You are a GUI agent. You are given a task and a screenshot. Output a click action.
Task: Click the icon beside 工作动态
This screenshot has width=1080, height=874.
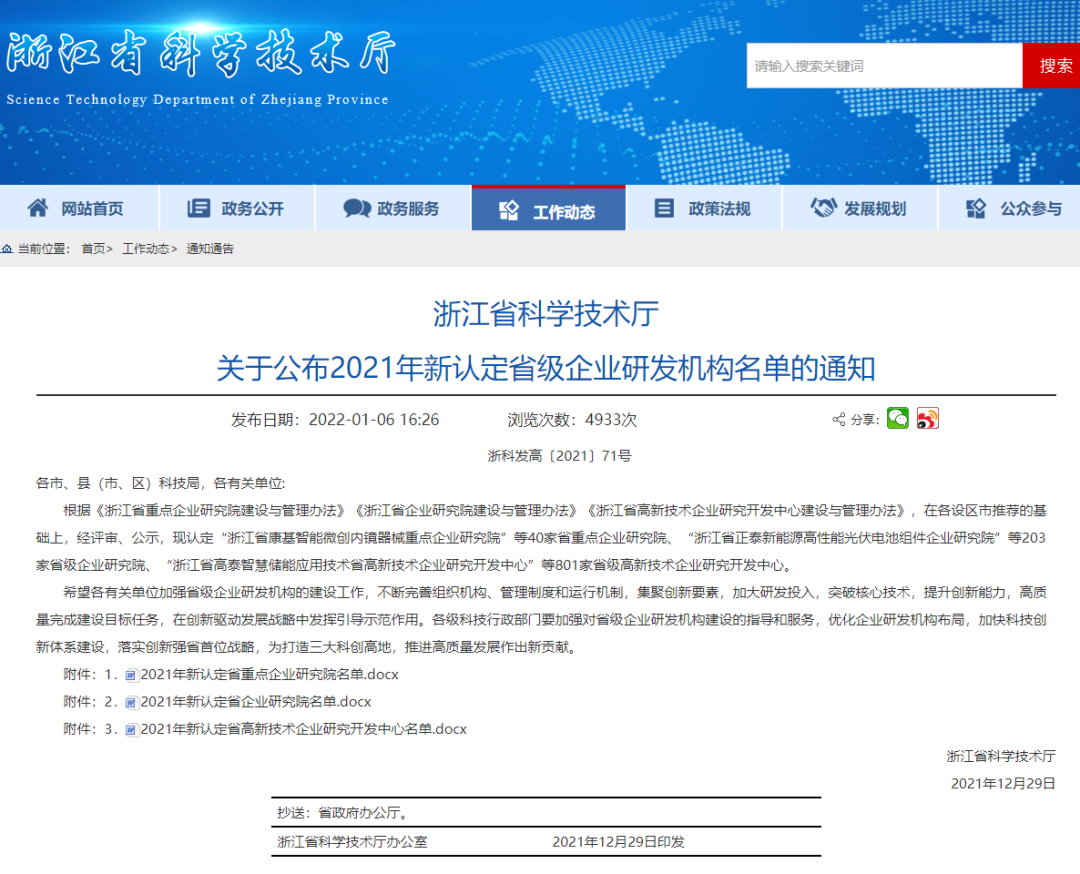508,211
